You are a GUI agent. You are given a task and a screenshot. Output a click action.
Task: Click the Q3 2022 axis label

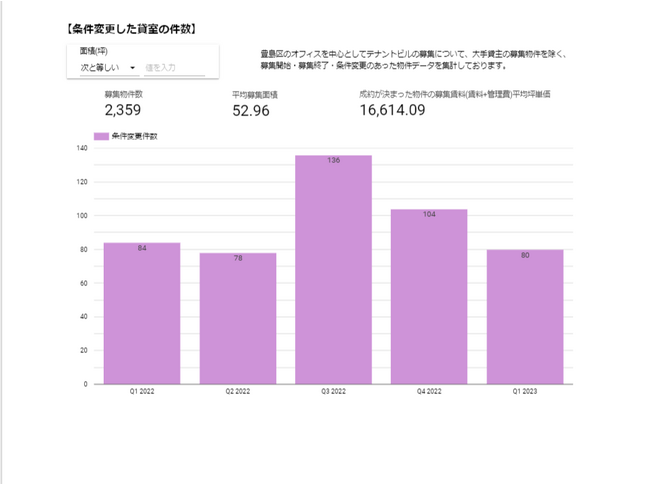point(333,392)
